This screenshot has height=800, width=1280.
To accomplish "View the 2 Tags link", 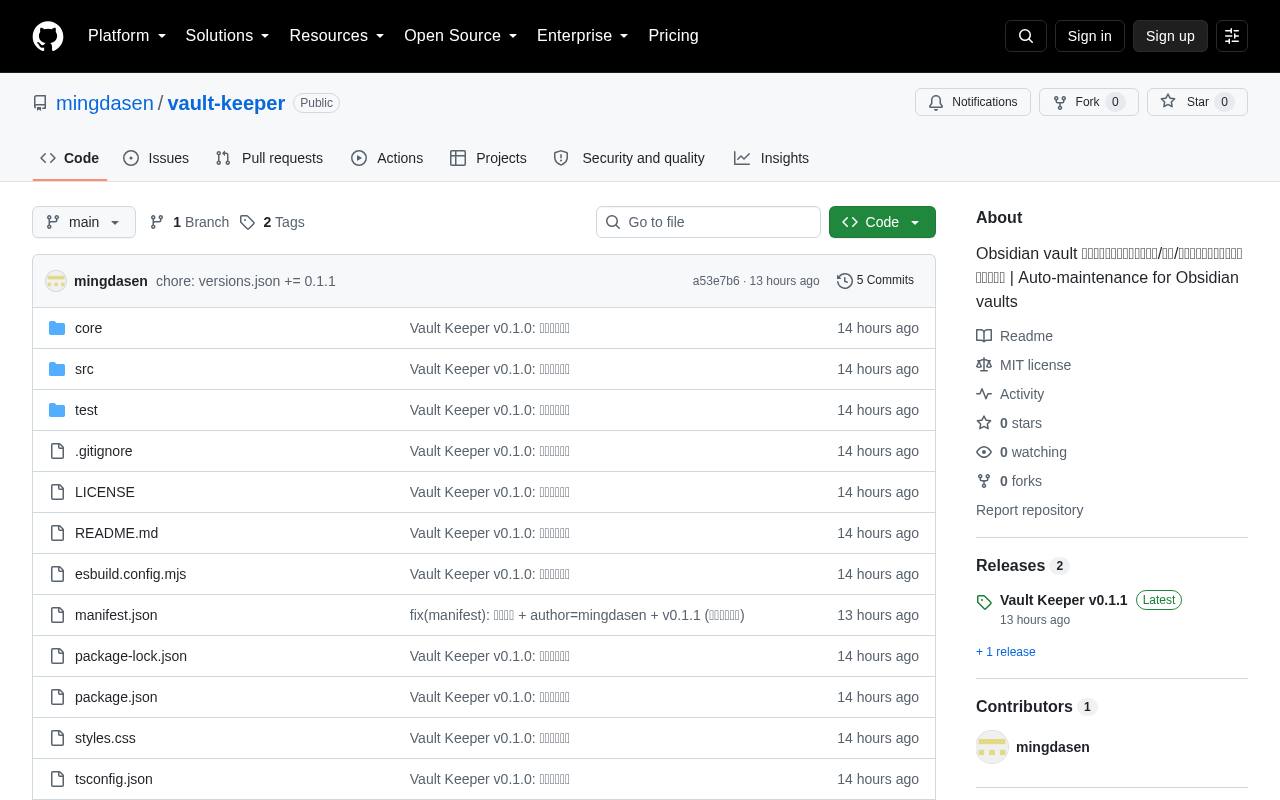I will coord(272,222).
